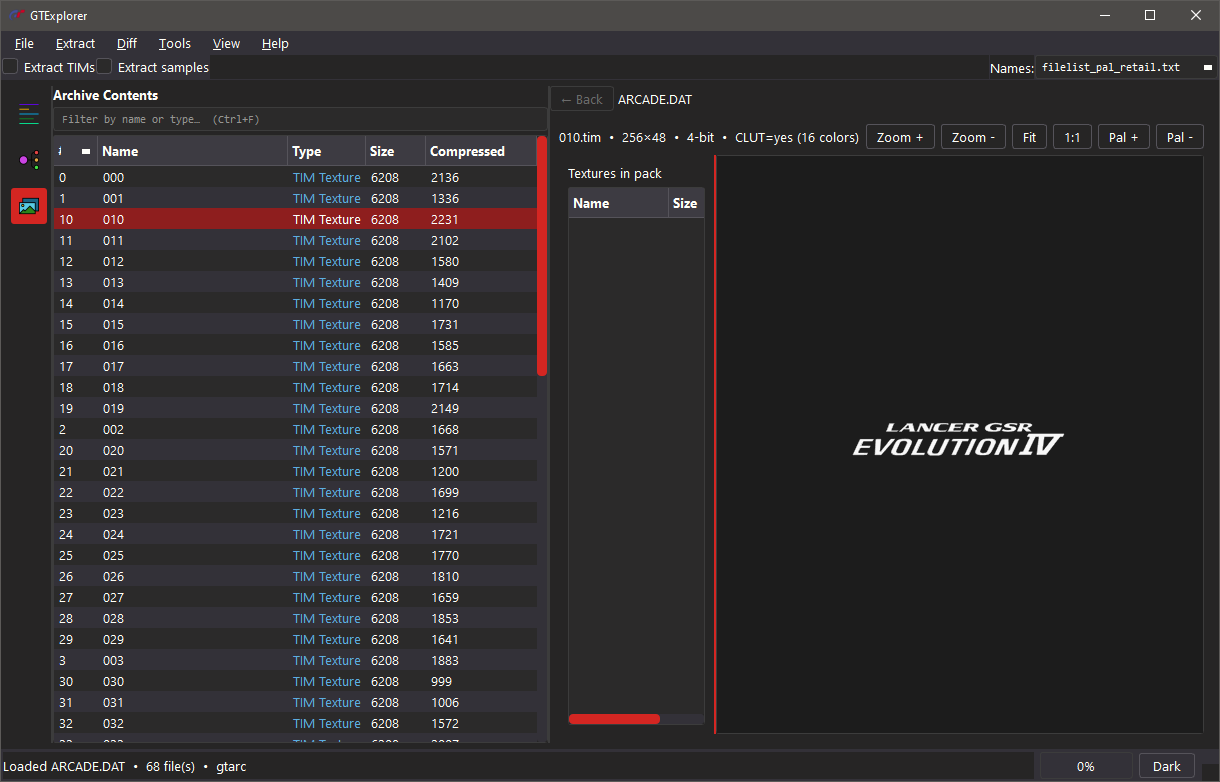
Task: Select the 024 file row
Action: point(295,534)
